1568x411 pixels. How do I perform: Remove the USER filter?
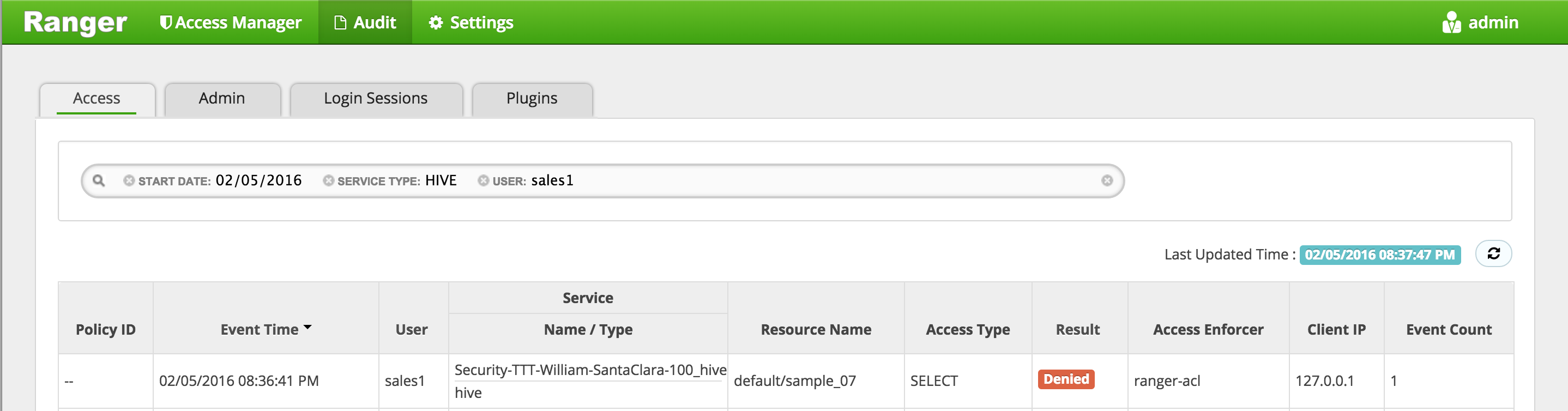pos(483,180)
